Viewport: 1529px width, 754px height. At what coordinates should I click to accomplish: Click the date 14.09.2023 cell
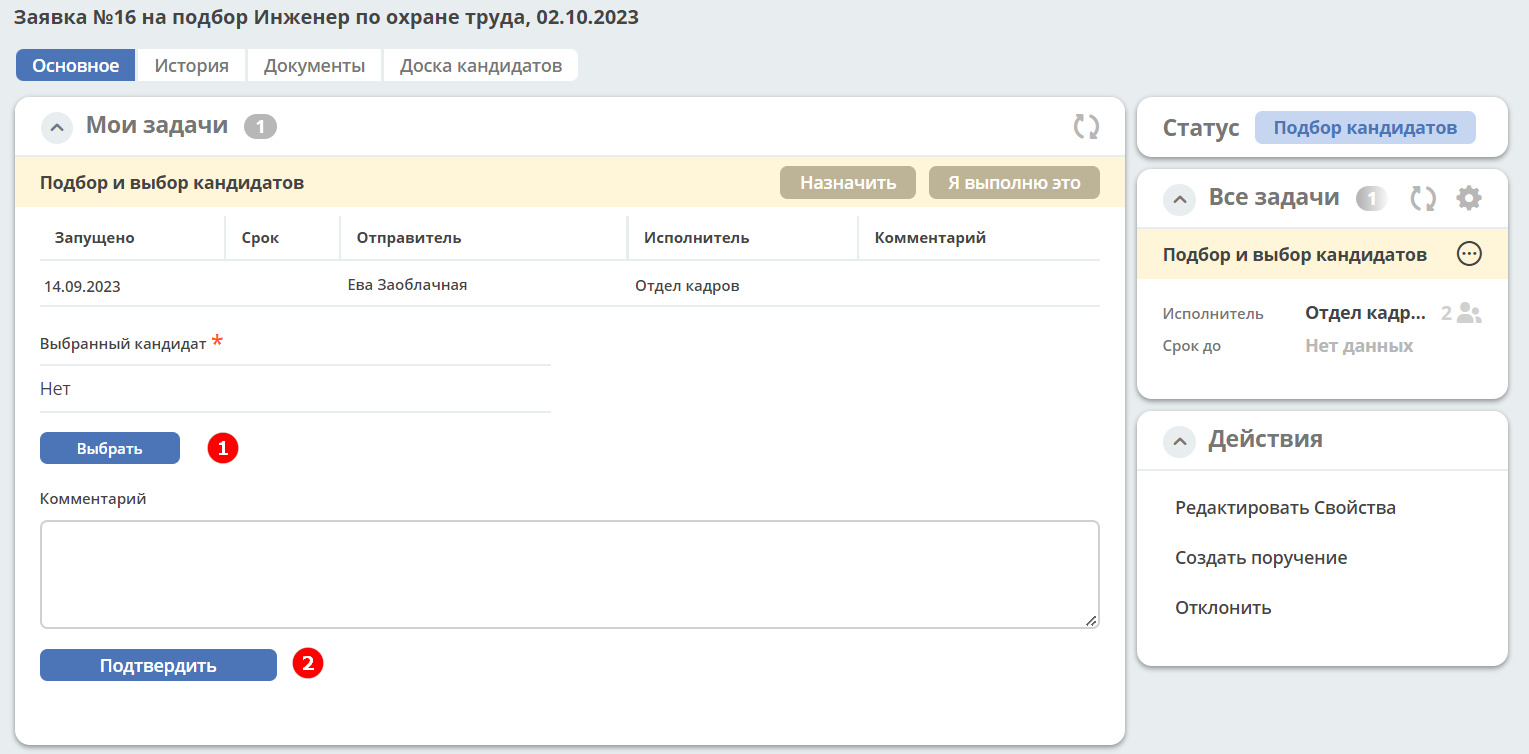coord(82,286)
